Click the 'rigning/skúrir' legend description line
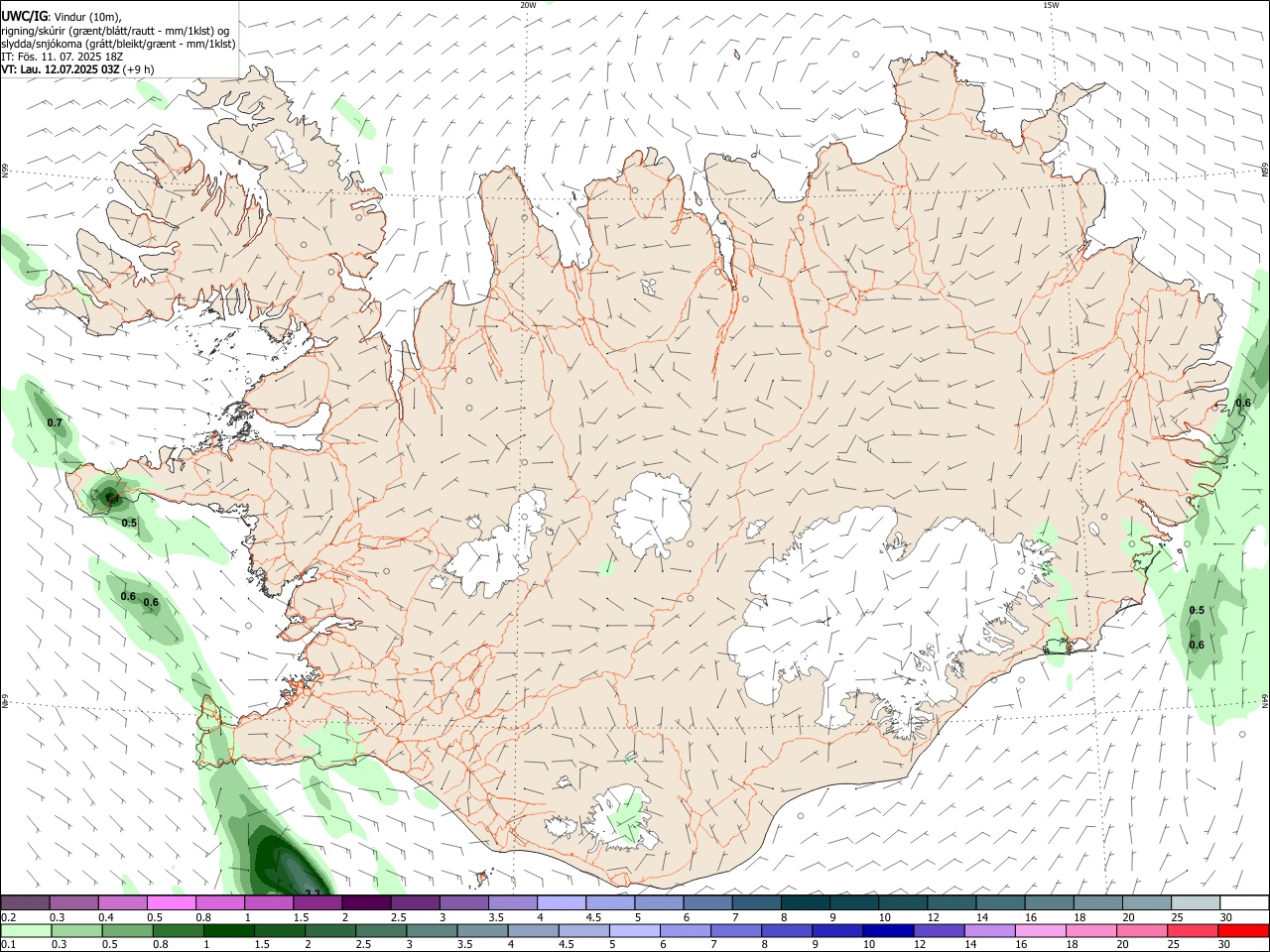The image size is (1270, 952). pyautogui.click(x=114, y=31)
